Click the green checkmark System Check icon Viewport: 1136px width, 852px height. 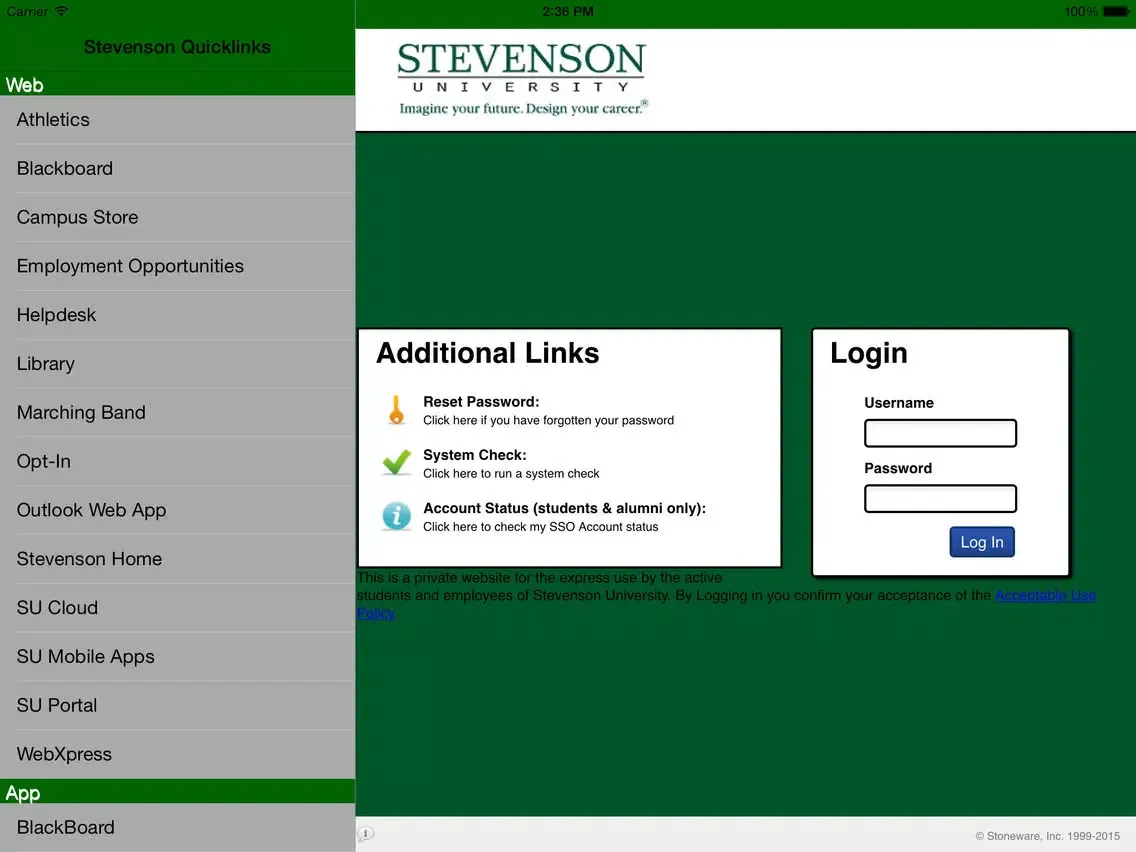396,462
